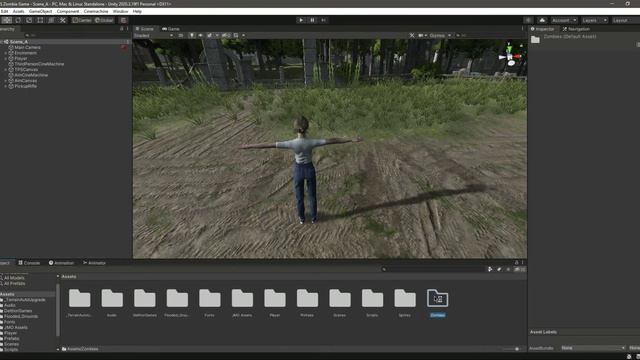
Task: Expand the Environment object in Hierarchy
Action: tap(6, 53)
